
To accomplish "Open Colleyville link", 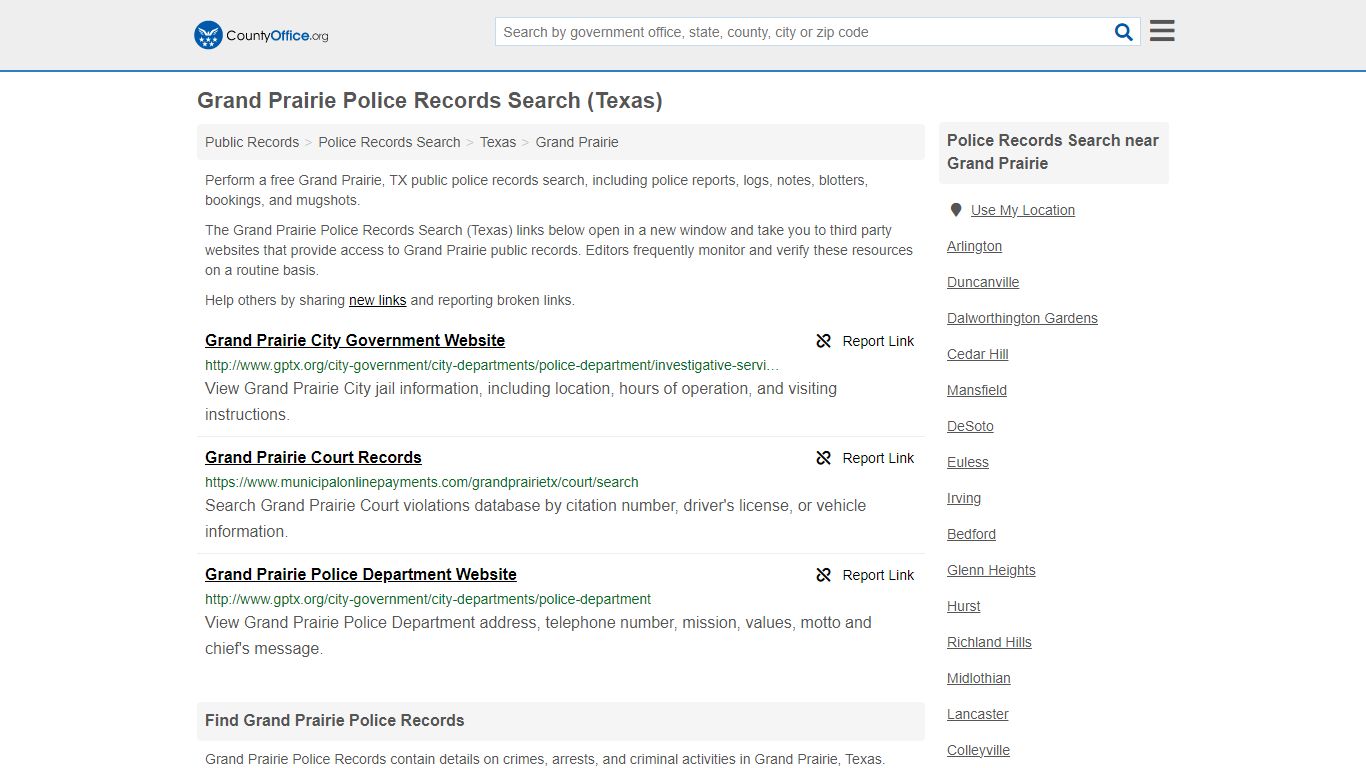I will 978,750.
